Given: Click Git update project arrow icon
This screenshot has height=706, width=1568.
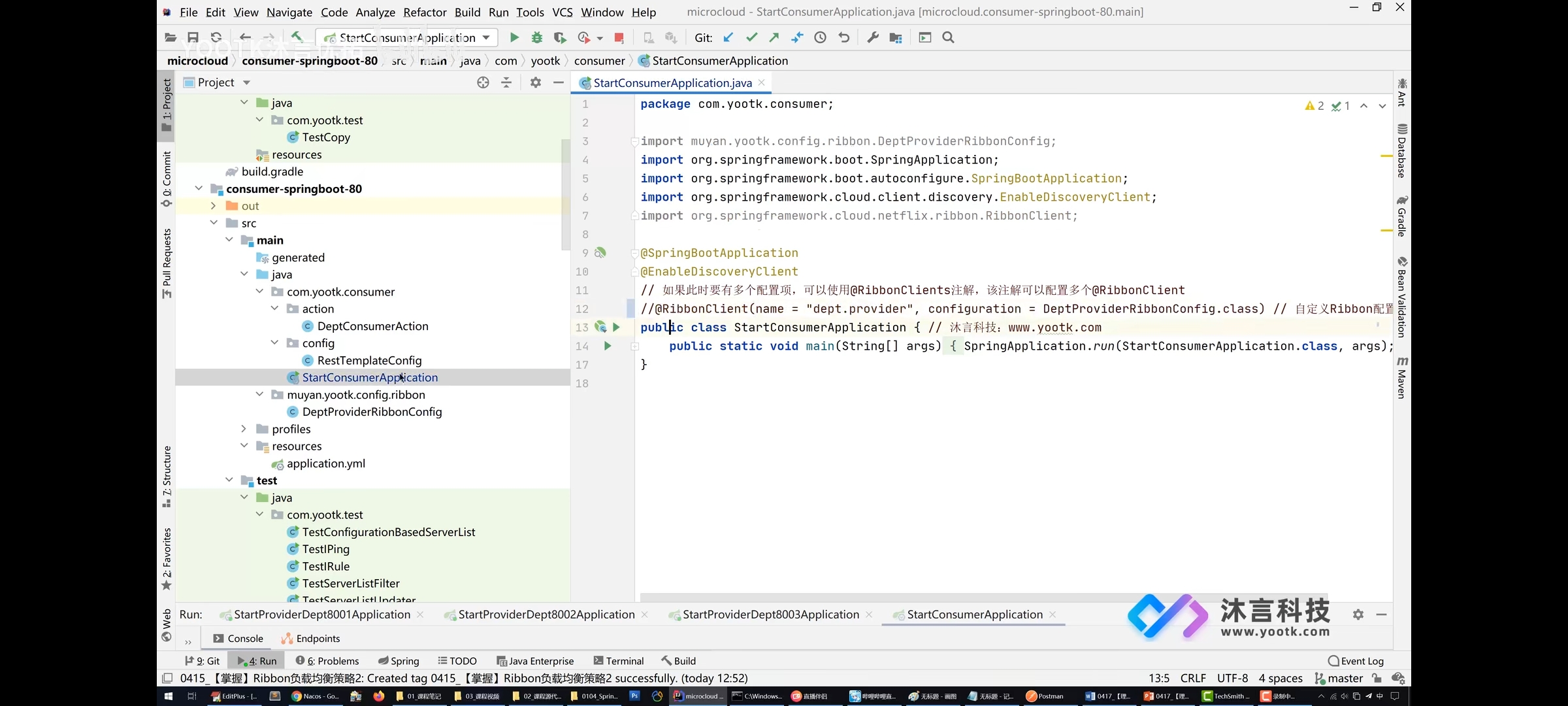Looking at the screenshot, I should tap(728, 38).
